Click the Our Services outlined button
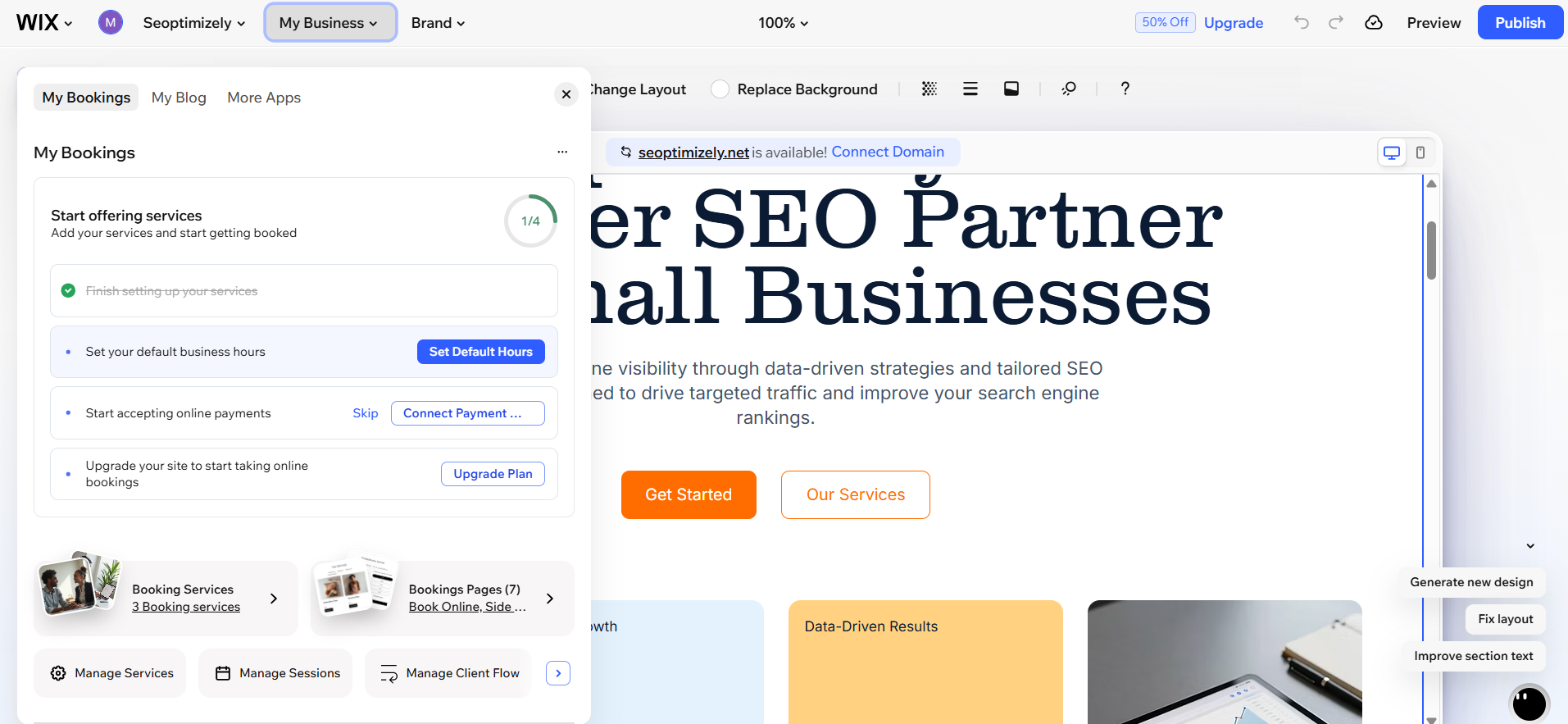Screen dimensions: 1568x724 click(856, 494)
